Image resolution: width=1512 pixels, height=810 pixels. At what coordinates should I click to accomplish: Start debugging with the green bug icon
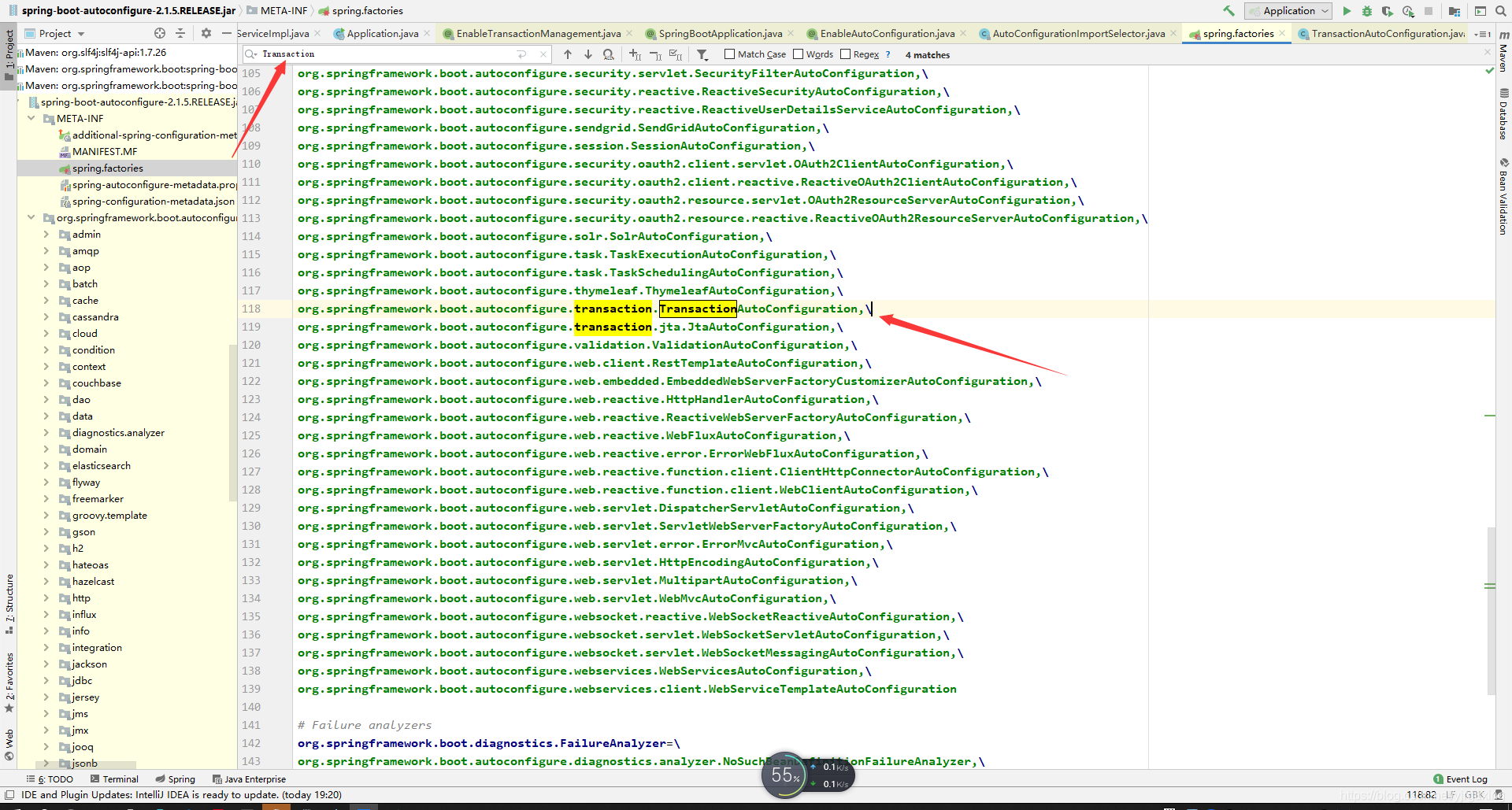pos(1367,11)
